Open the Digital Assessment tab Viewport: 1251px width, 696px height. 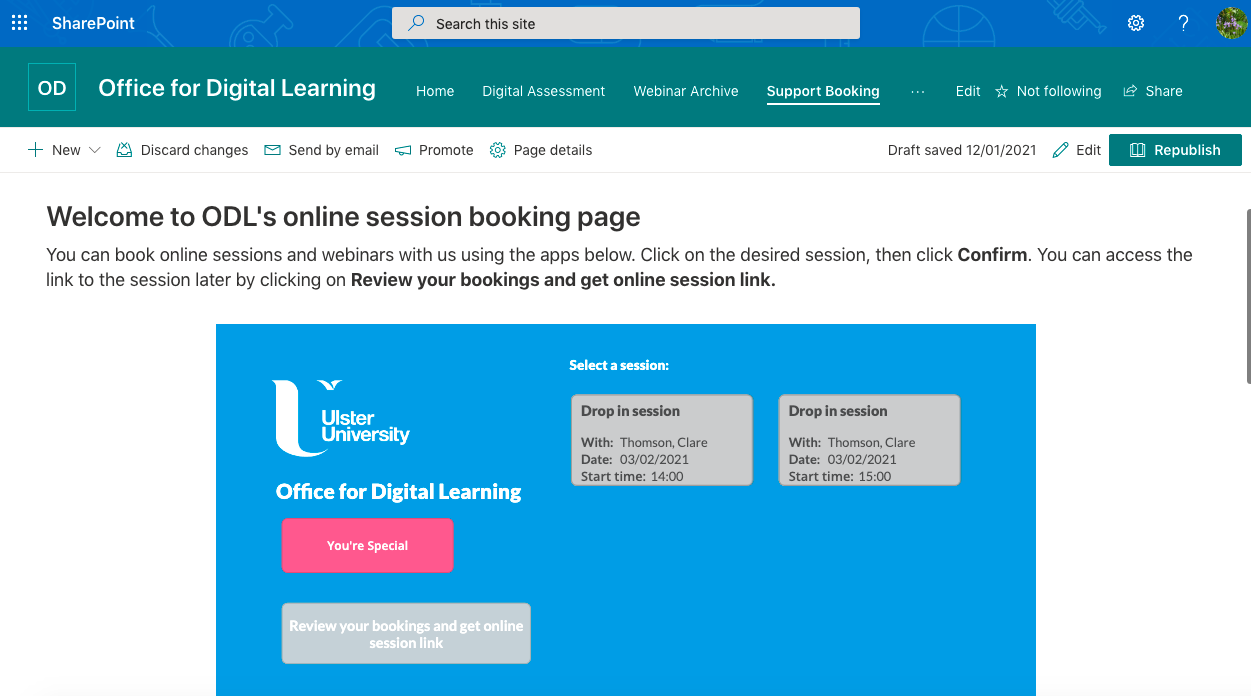click(x=544, y=91)
